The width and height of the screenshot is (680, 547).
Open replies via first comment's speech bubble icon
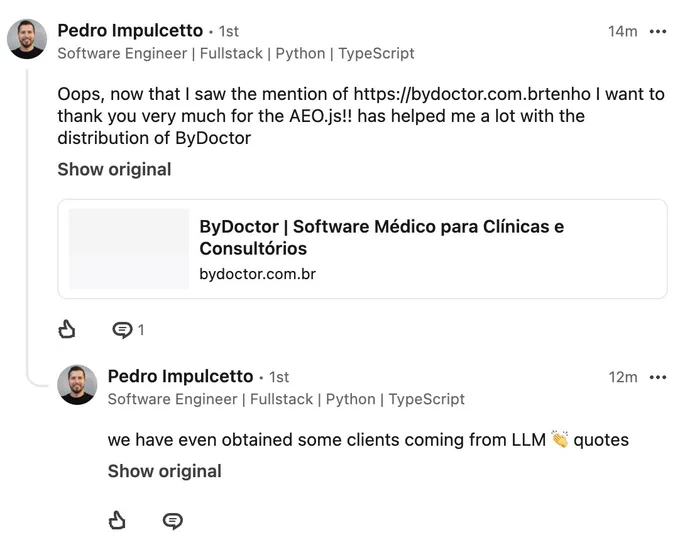[x=122, y=330]
